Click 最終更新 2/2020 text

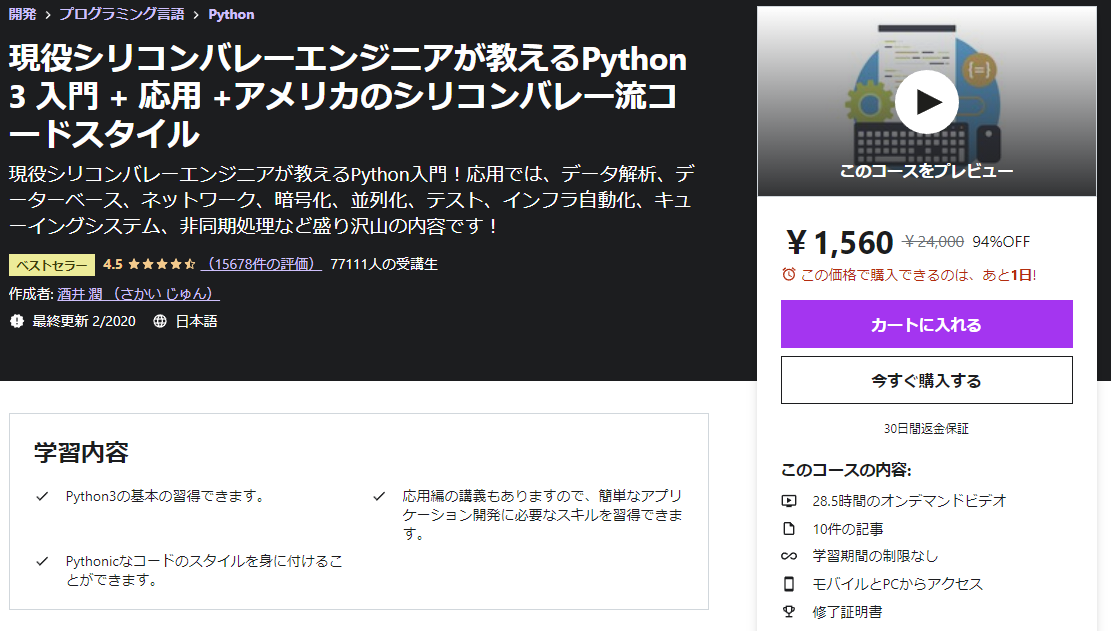point(84,322)
